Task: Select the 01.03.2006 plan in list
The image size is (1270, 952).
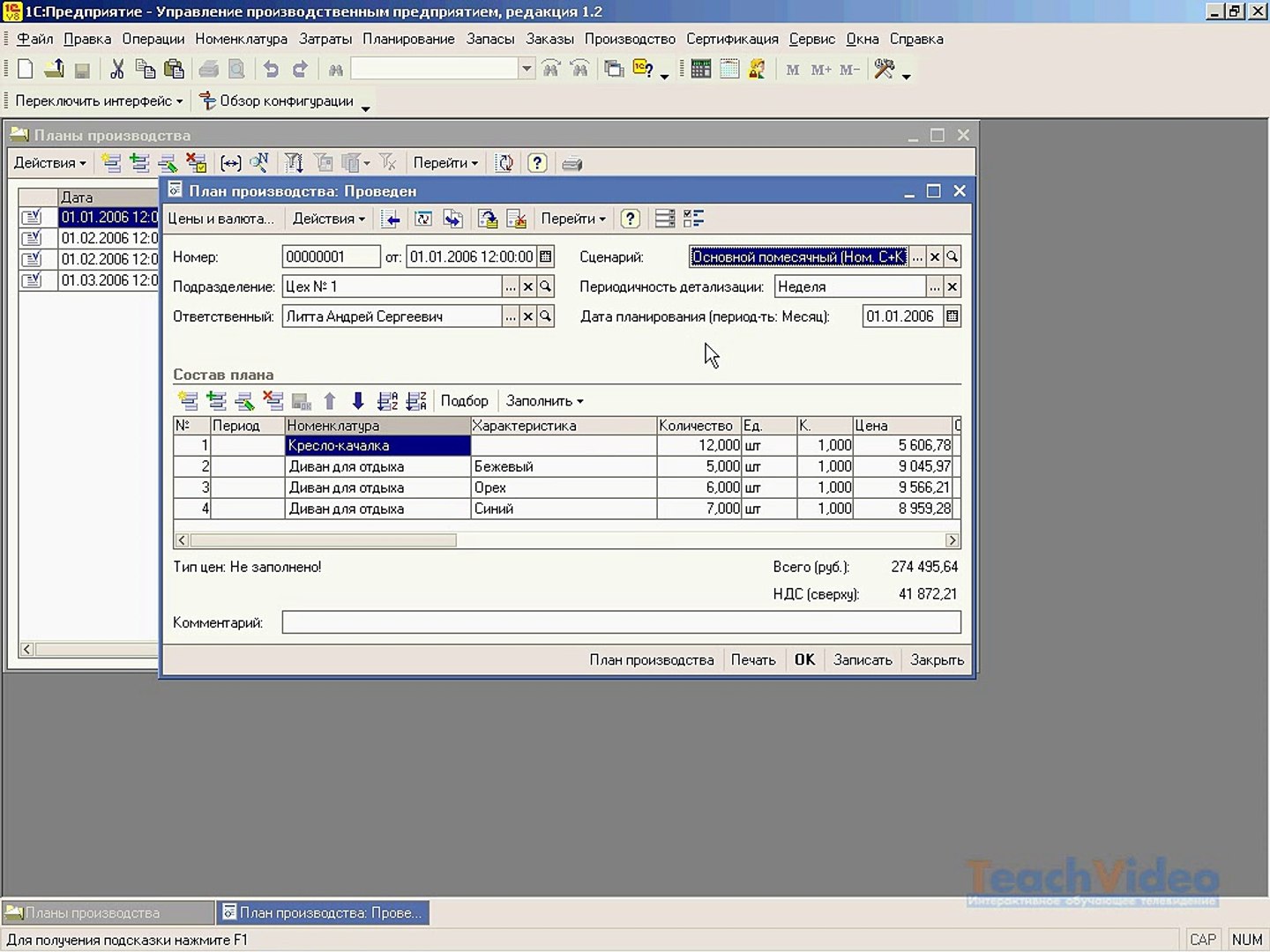Action: 89,280
